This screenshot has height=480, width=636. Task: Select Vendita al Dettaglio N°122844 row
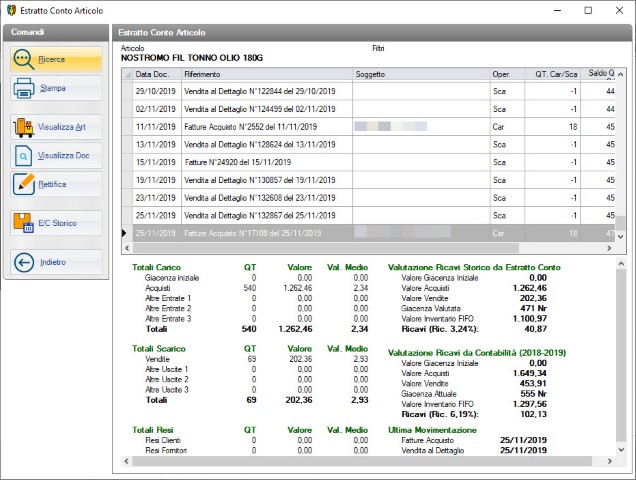260,91
